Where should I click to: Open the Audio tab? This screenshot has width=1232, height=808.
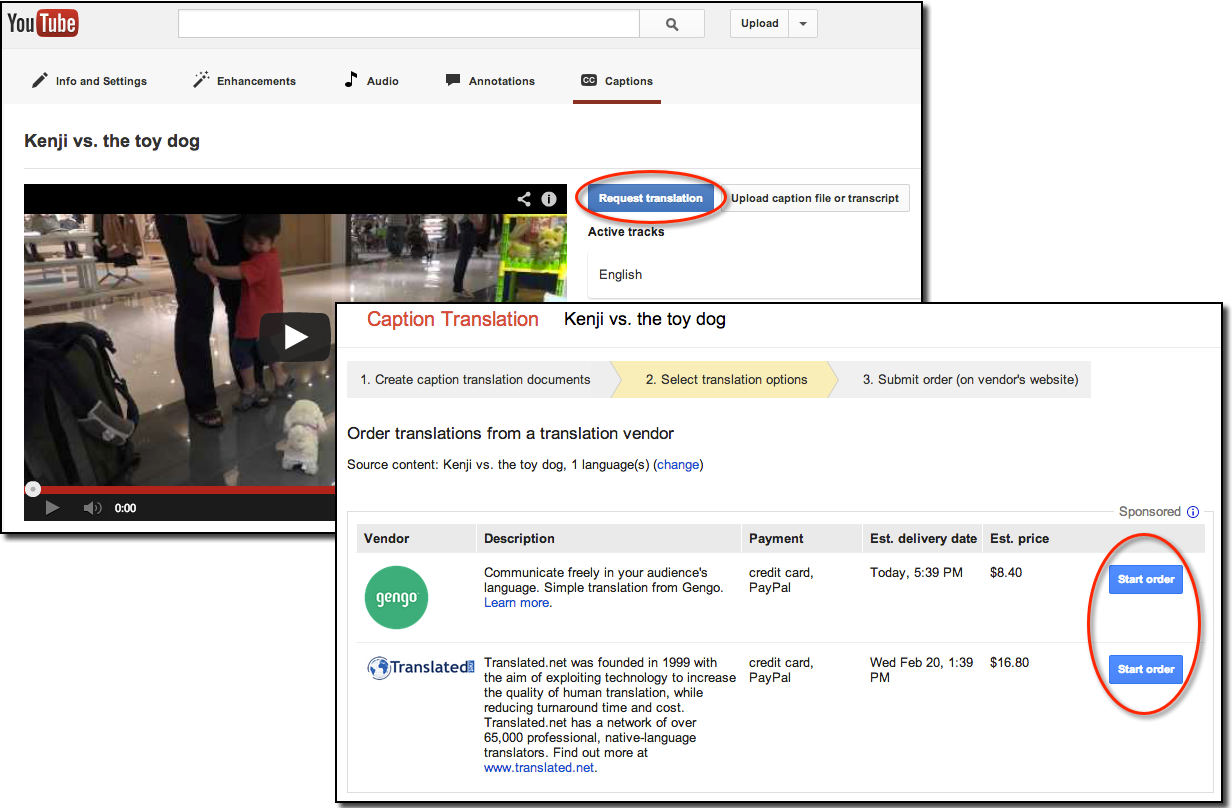pyautogui.click(x=371, y=81)
